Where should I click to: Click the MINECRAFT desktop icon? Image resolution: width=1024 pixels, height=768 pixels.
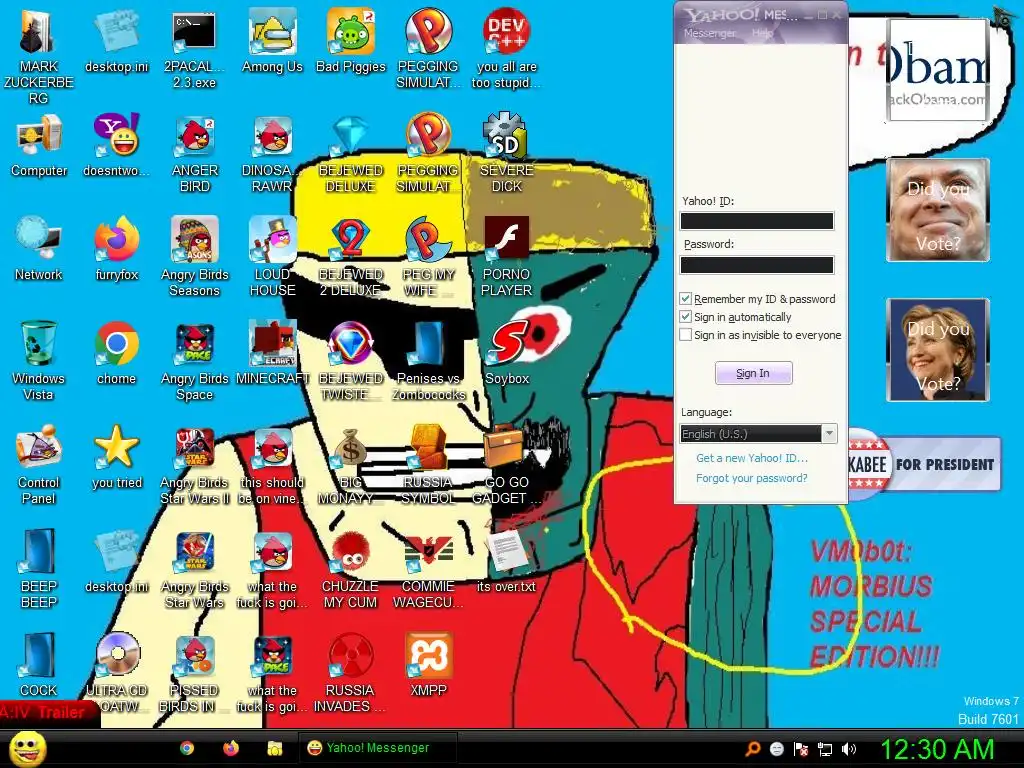click(272, 353)
